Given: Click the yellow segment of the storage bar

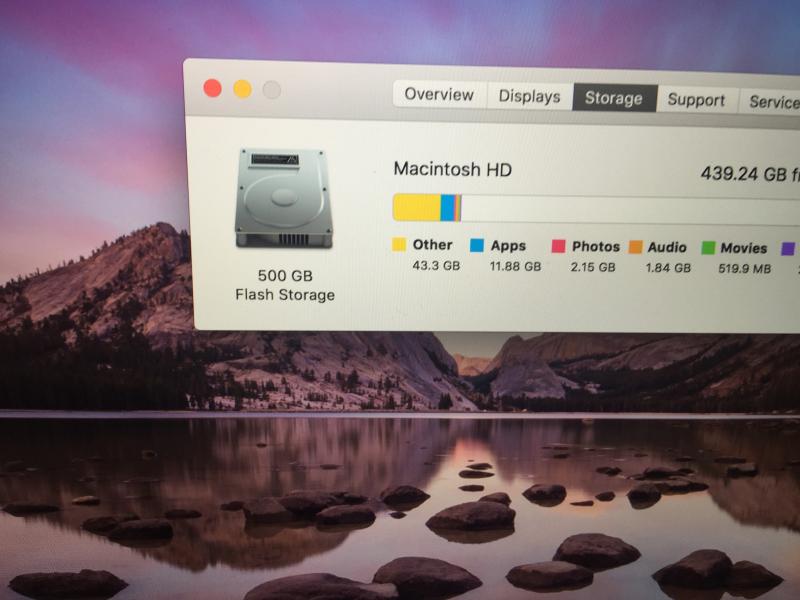Looking at the screenshot, I should point(417,208).
